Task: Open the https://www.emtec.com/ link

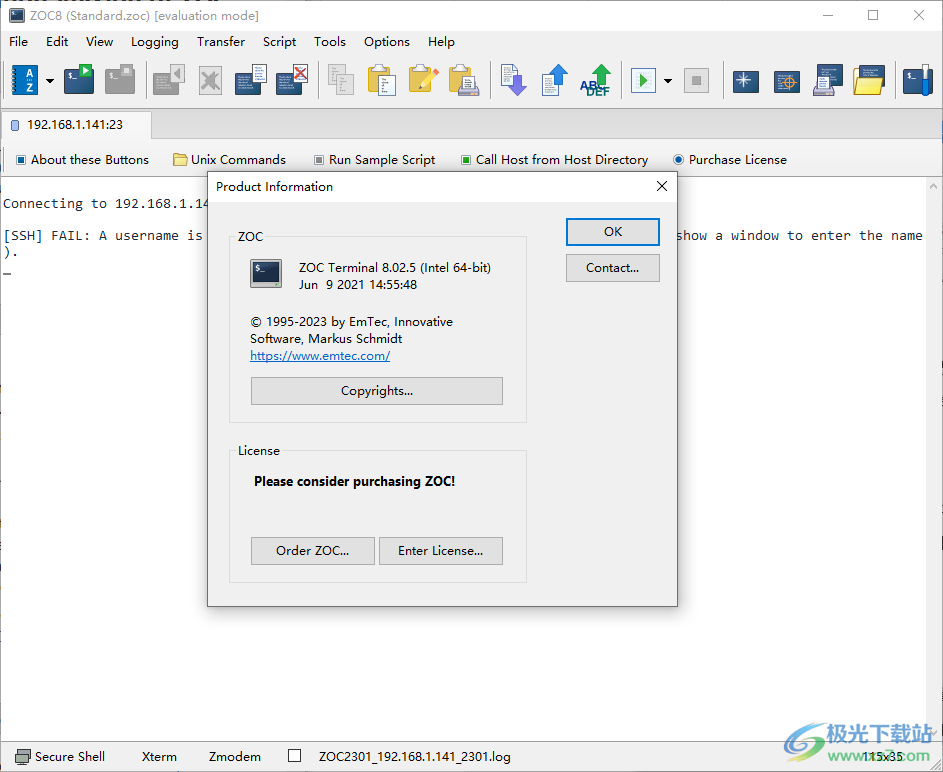Action: 320,355
